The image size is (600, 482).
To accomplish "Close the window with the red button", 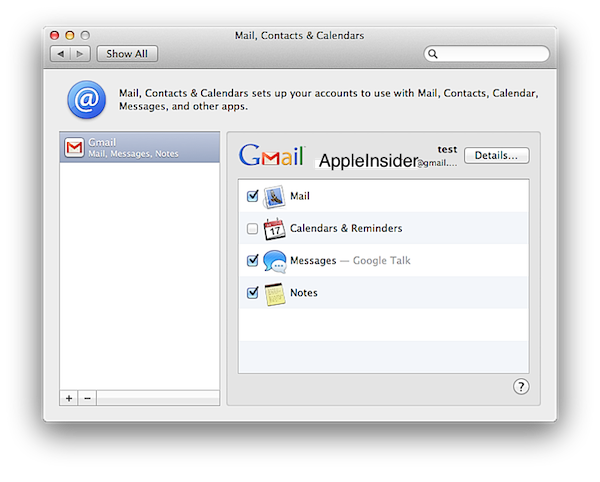I will tap(55, 35).
